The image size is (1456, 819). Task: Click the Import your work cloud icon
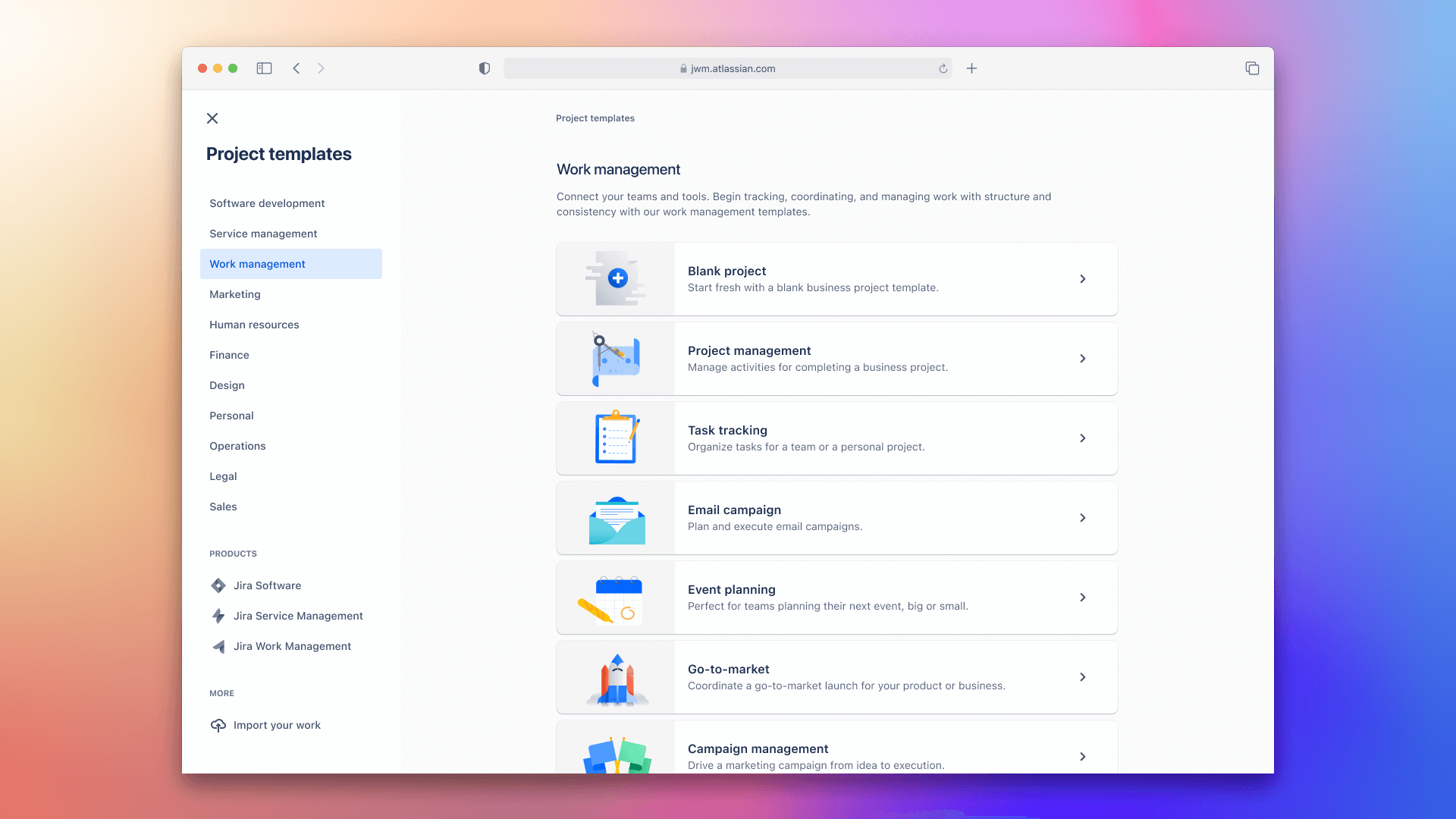[218, 725]
